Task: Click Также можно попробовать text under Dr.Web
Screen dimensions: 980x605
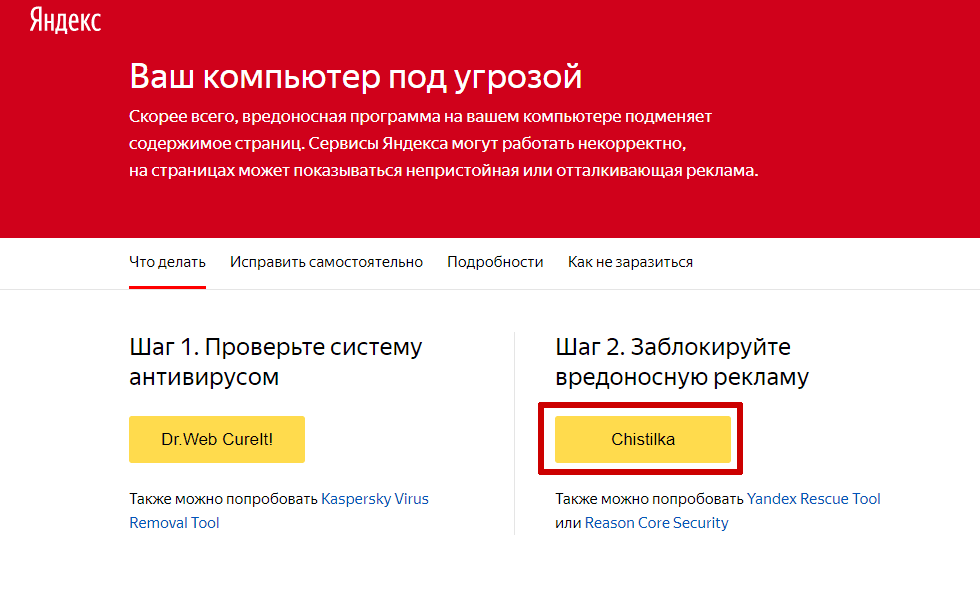Action: (x=224, y=499)
